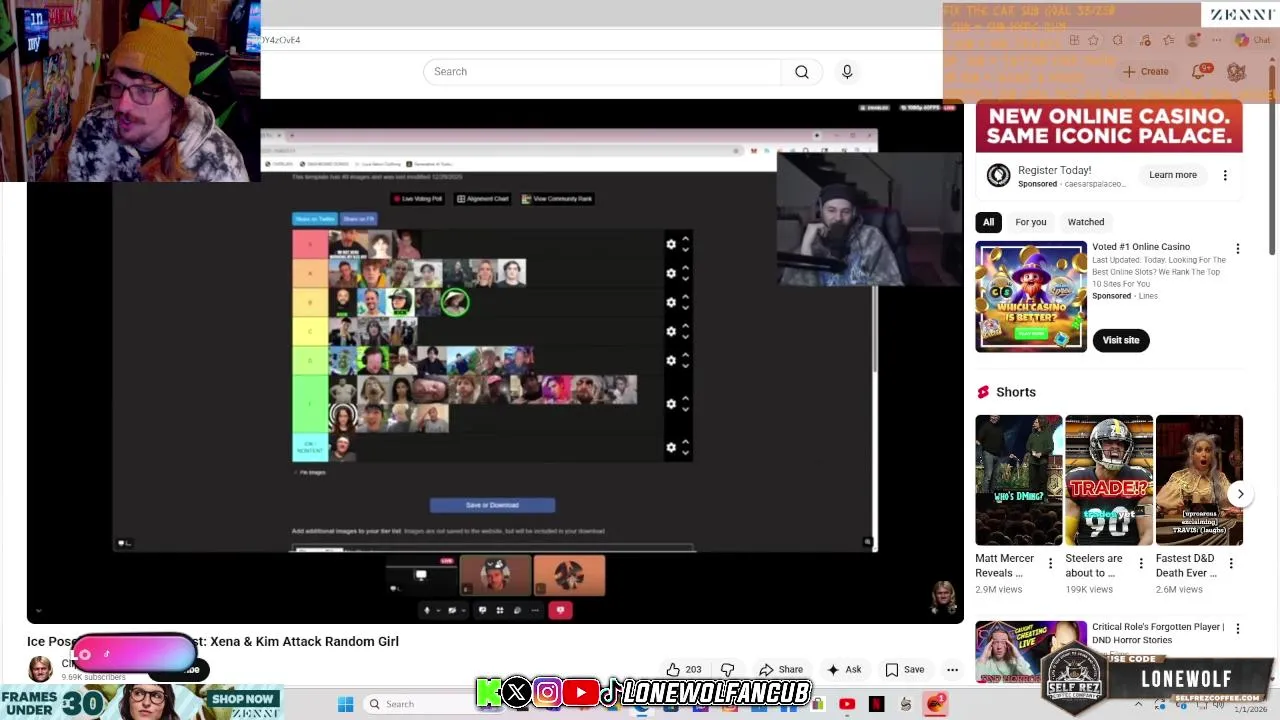
Task: Click the red leave call button in video
Action: [x=560, y=610]
